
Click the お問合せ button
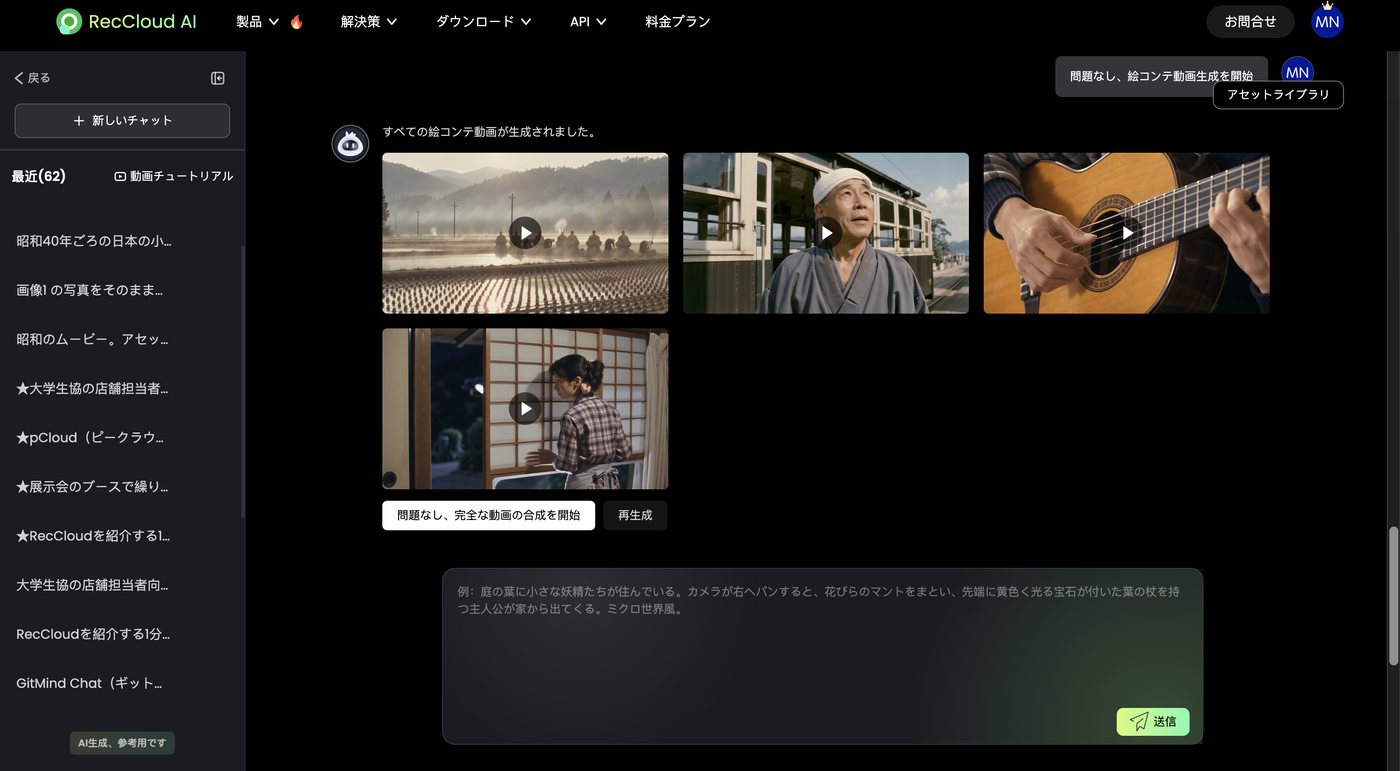click(x=1250, y=21)
